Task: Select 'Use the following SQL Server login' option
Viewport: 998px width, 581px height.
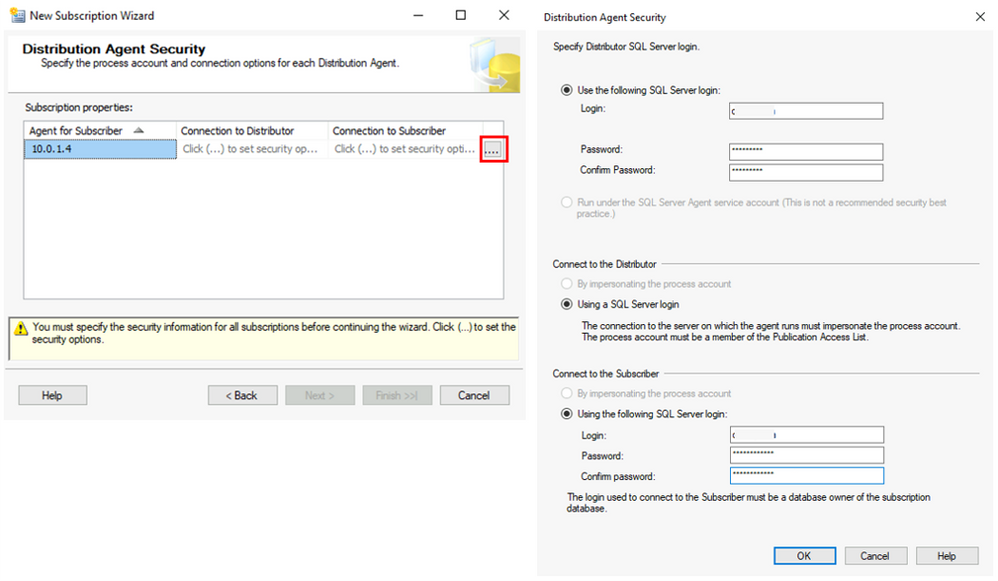Action: (567, 90)
